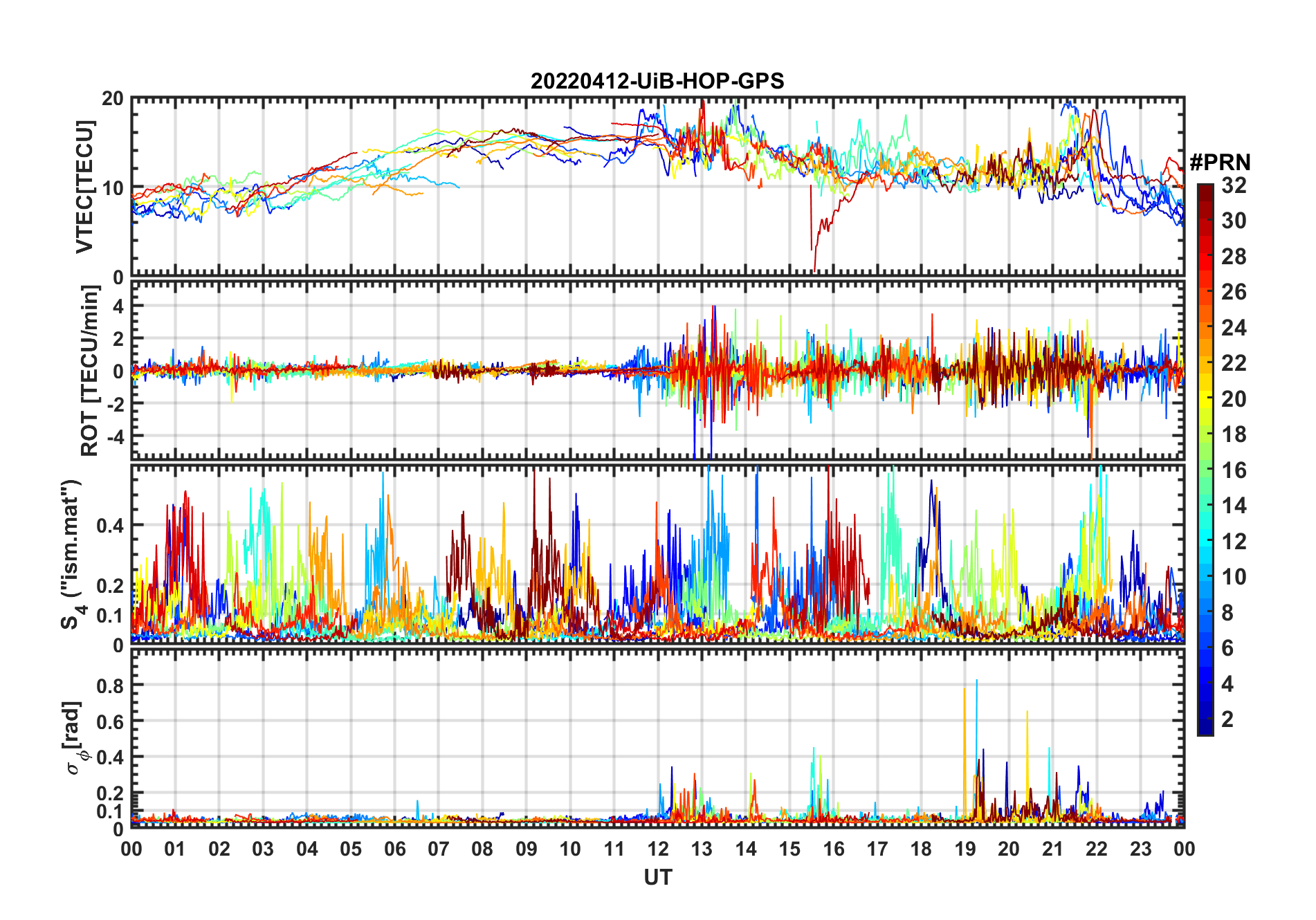Click the UT x-axis label
This screenshot has width=1316, height=920.
click(657, 877)
